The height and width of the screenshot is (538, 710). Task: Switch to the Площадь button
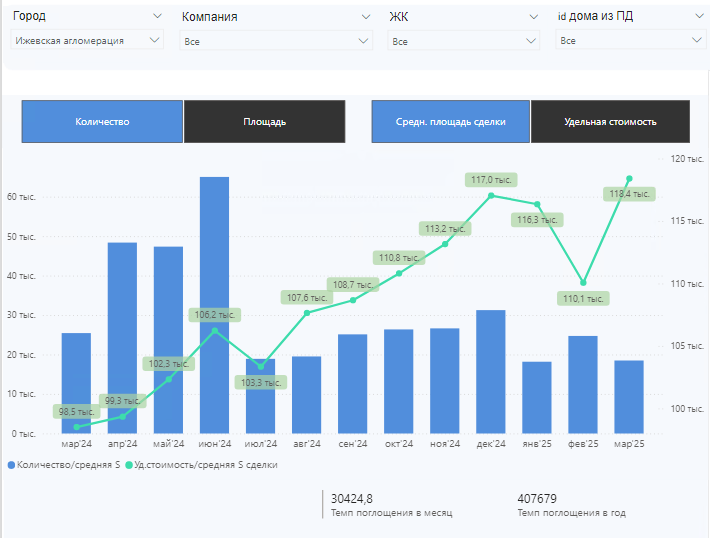tap(264, 121)
